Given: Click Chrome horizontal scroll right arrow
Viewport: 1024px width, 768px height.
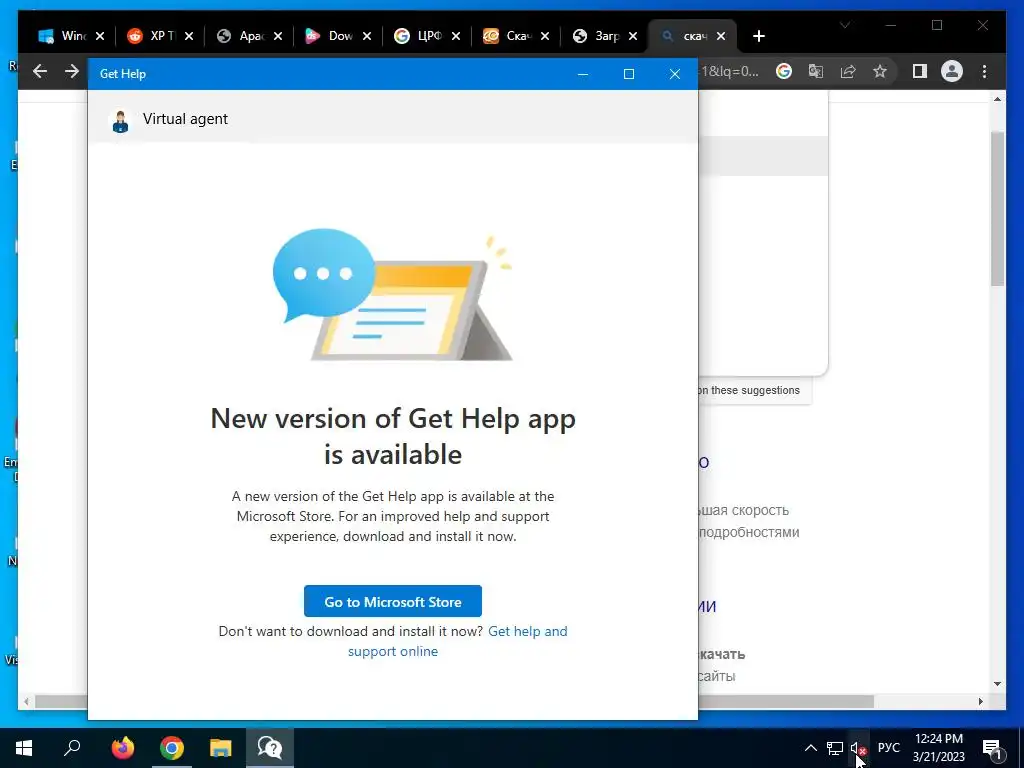Looking at the screenshot, I should coord(980,701).
